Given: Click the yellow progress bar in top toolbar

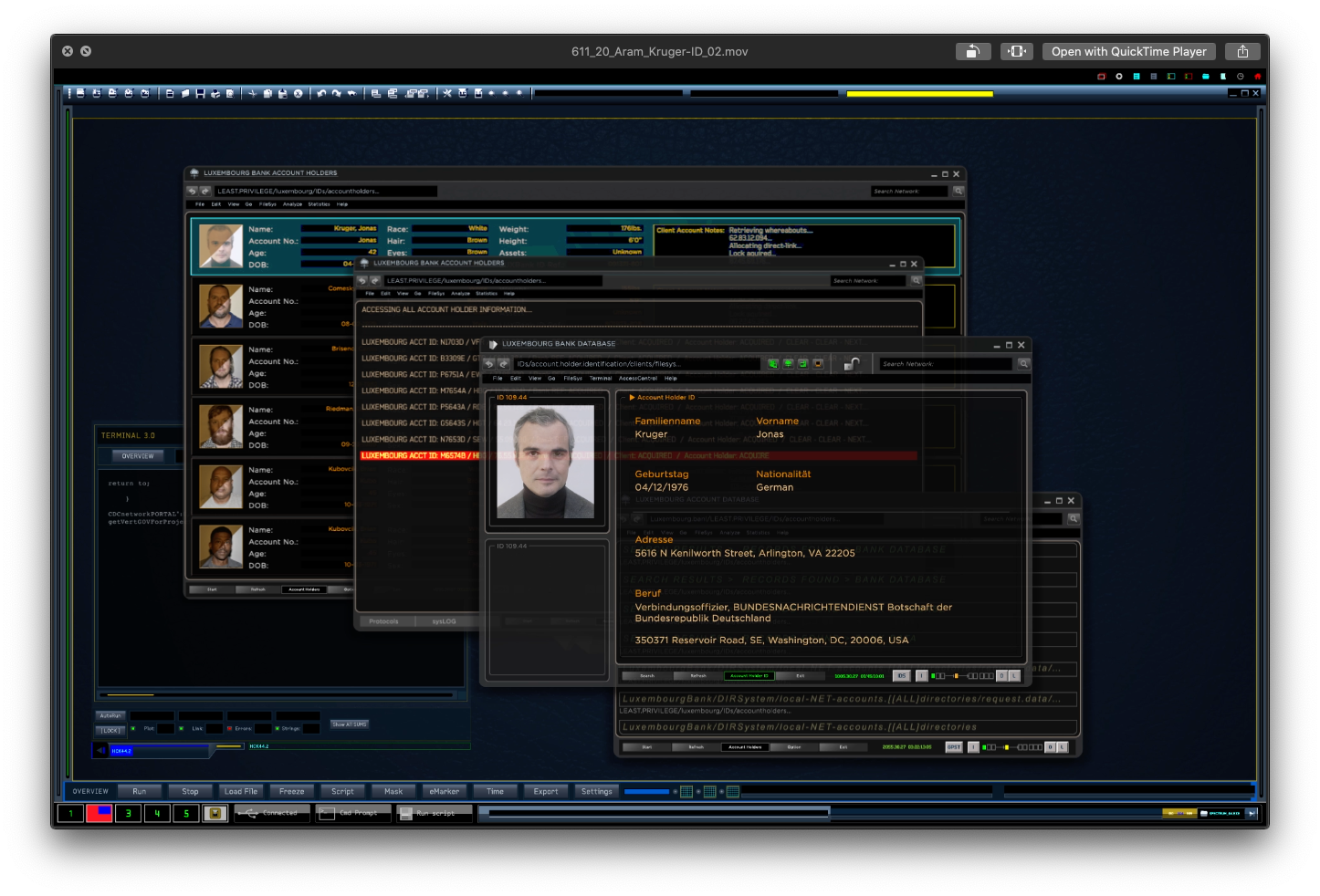Looking at the screenshot, I should (x=919, y=93).
